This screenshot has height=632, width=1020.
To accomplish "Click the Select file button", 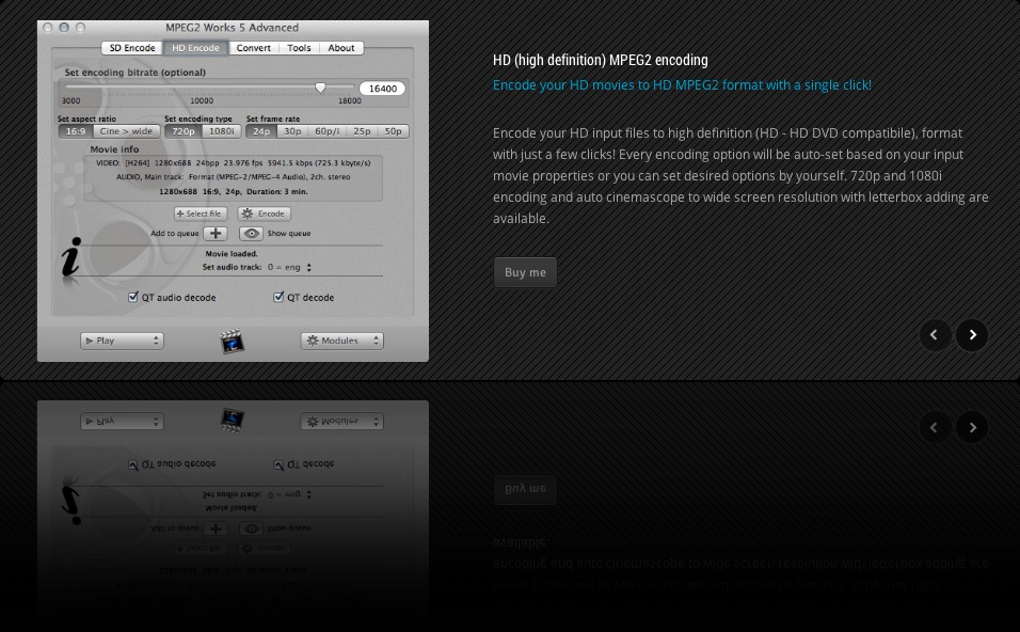I will pos(200,213).
